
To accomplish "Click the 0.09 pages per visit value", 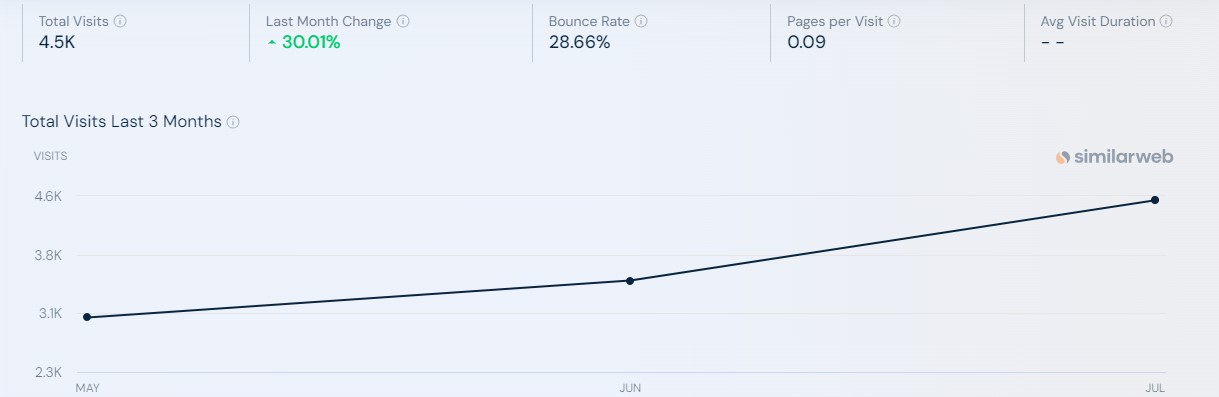I will click(x=806, y=43).
